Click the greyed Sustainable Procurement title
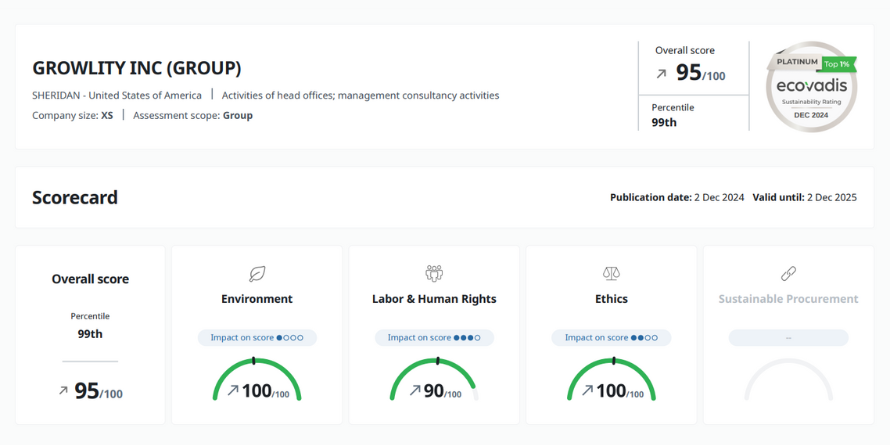The image size is (890, 445). pos(788,299)
